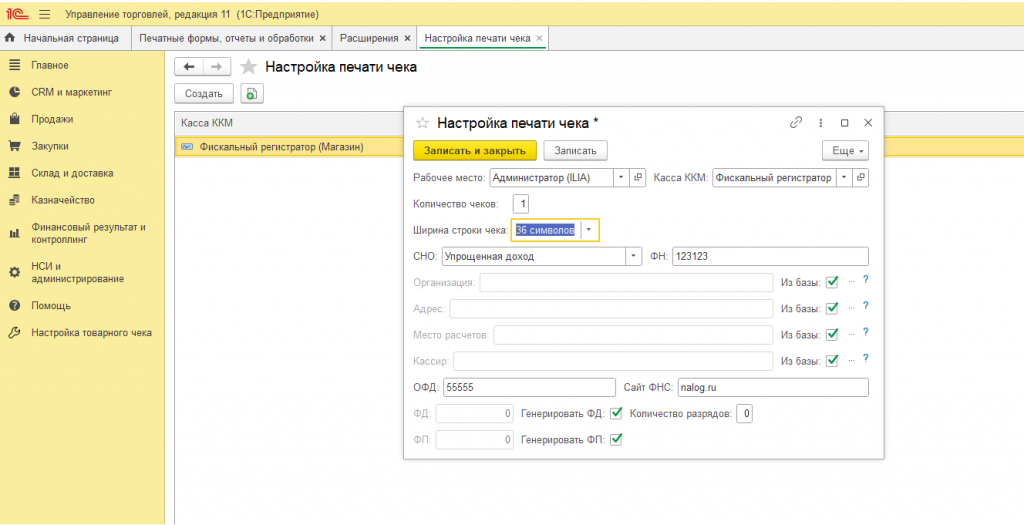Image resolution: width=1024 pixels, height=525 pixels.
Task: Click the Настройка товарного чека wrench icon
Action: [14, 332]
